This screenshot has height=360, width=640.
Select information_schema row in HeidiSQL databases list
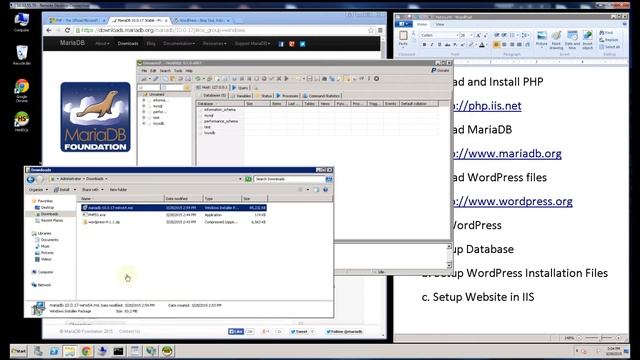point(220,110)
